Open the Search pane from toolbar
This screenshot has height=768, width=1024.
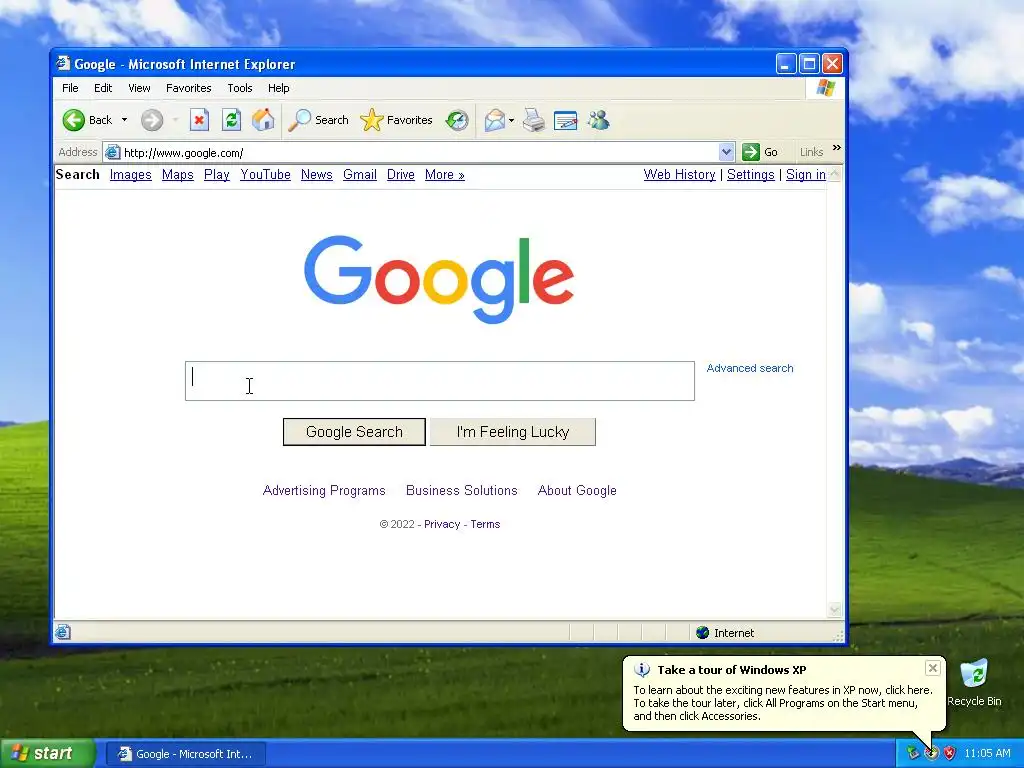pyautogui.click(x=318, y=120)
